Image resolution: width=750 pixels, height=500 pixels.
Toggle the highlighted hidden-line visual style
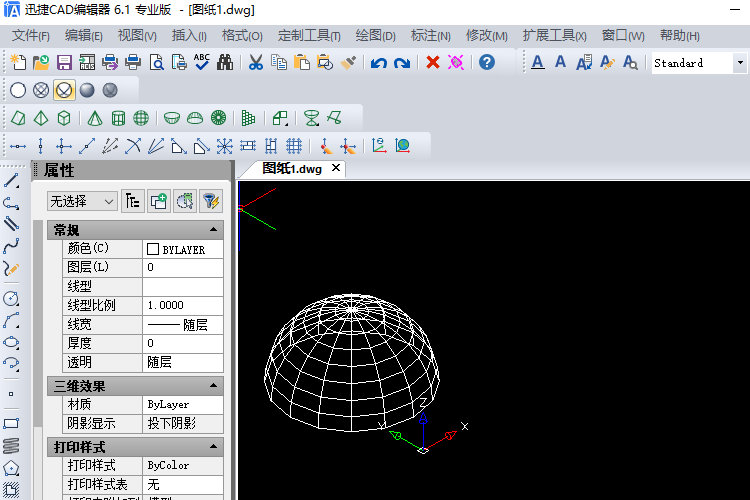coord(64,90)
